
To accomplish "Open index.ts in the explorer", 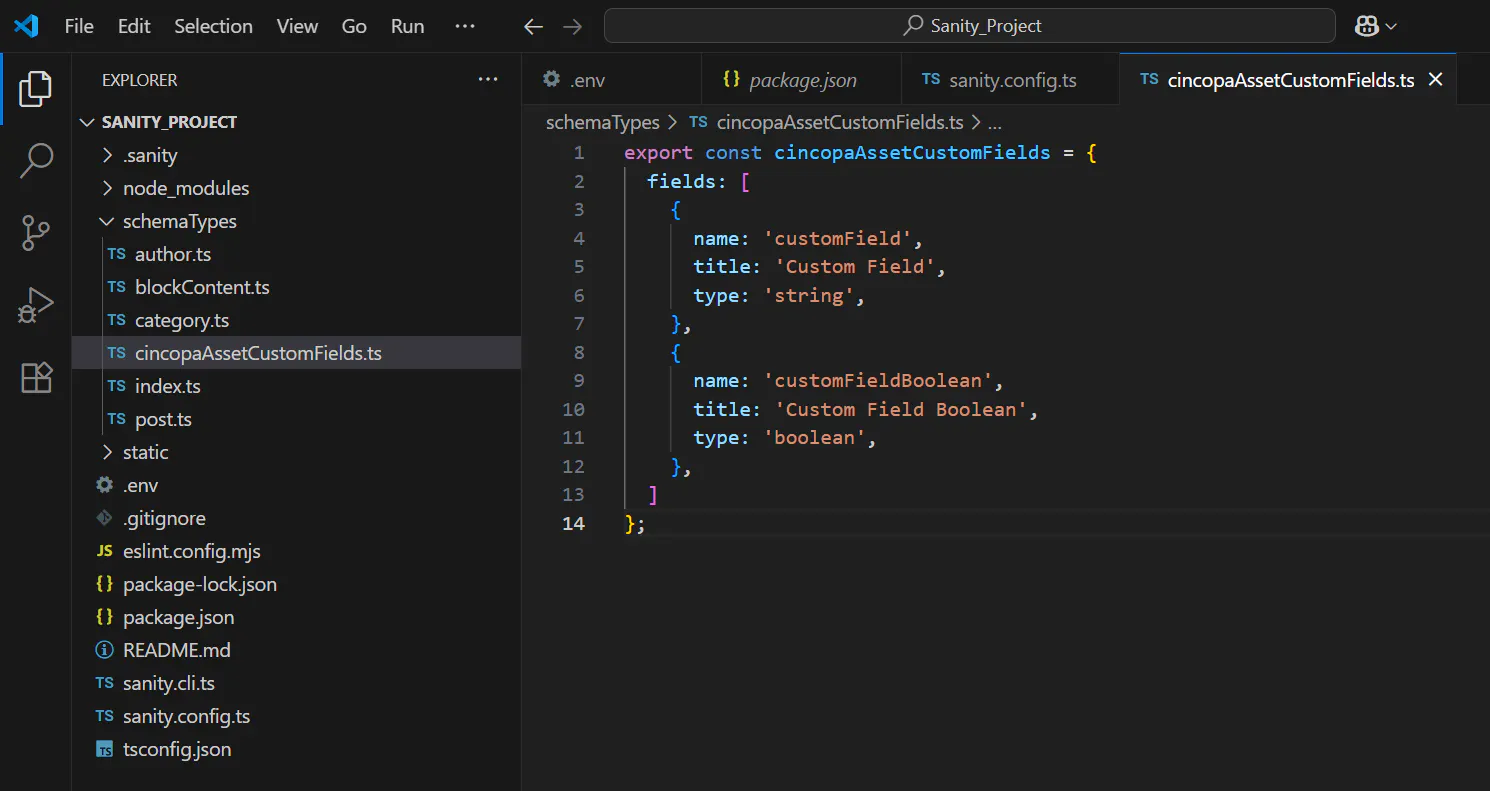I will [x=297, y=386].
